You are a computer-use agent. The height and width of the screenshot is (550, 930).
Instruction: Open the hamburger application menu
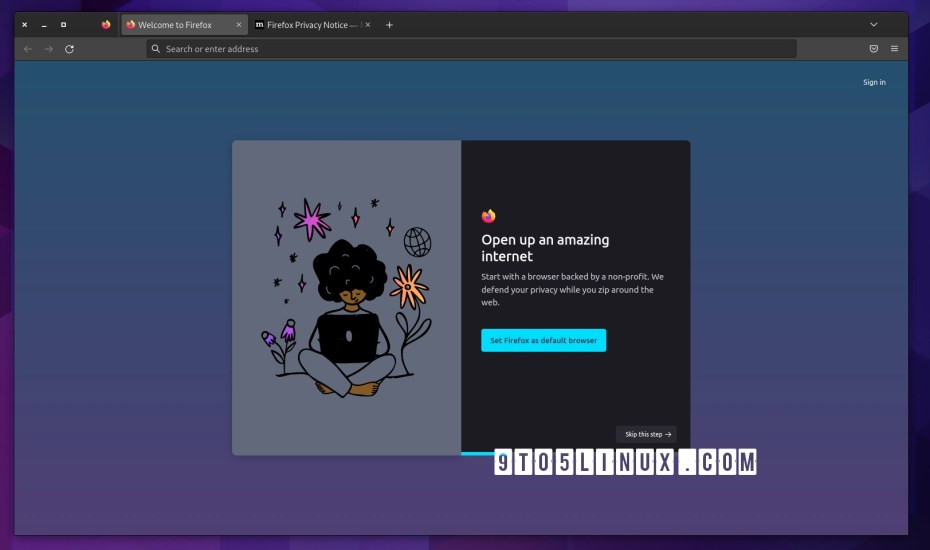coord(894,49)
